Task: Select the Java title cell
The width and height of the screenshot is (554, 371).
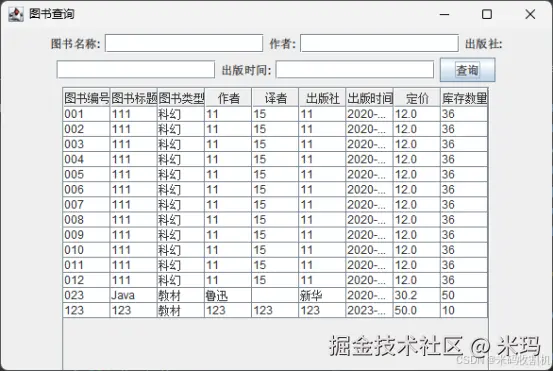Action: pos(134,295)
